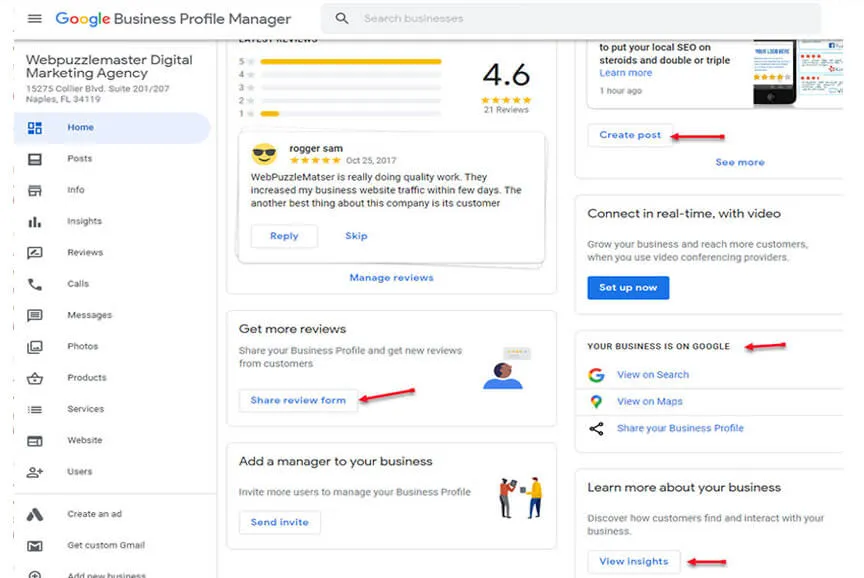Follow the Learn more link in post

625,73
